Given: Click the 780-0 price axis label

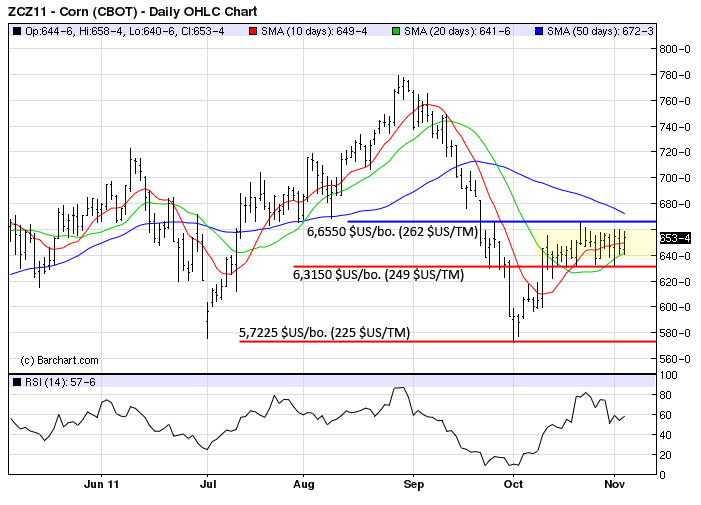Looking at the screenshot, I should coord(676,75).
